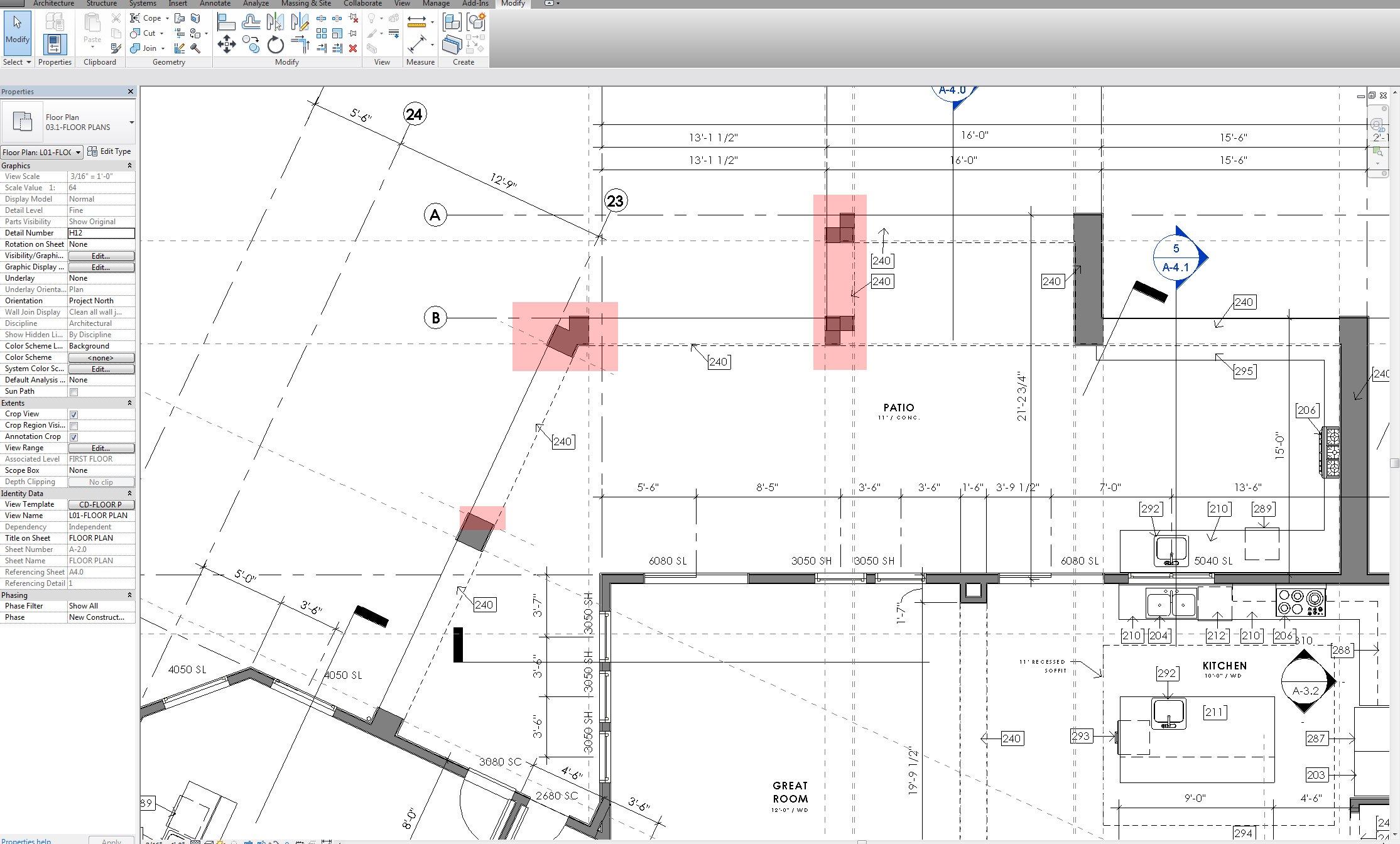
Task: Toggle the Sun Path checkbox
Action: (x=73, y=392)
